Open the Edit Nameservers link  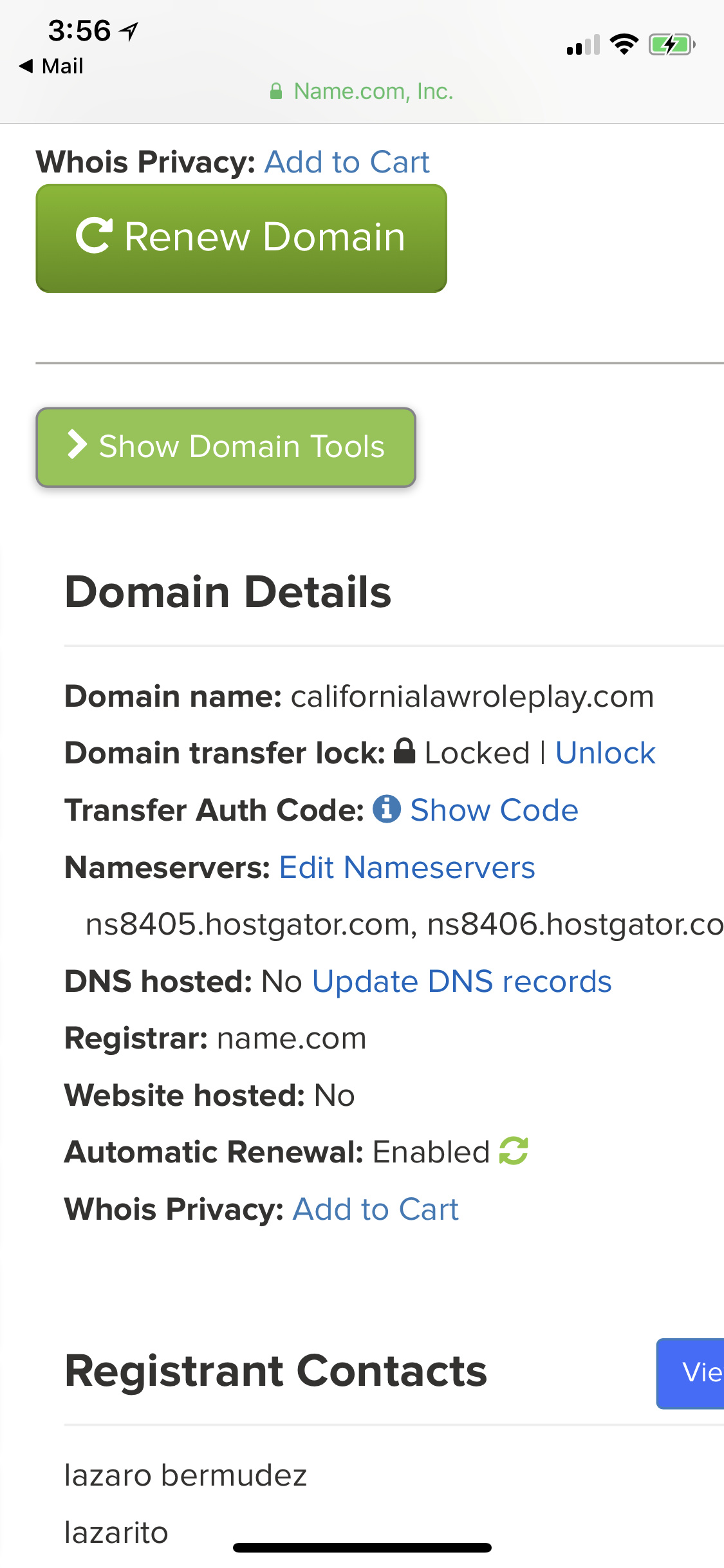[407, 867]
